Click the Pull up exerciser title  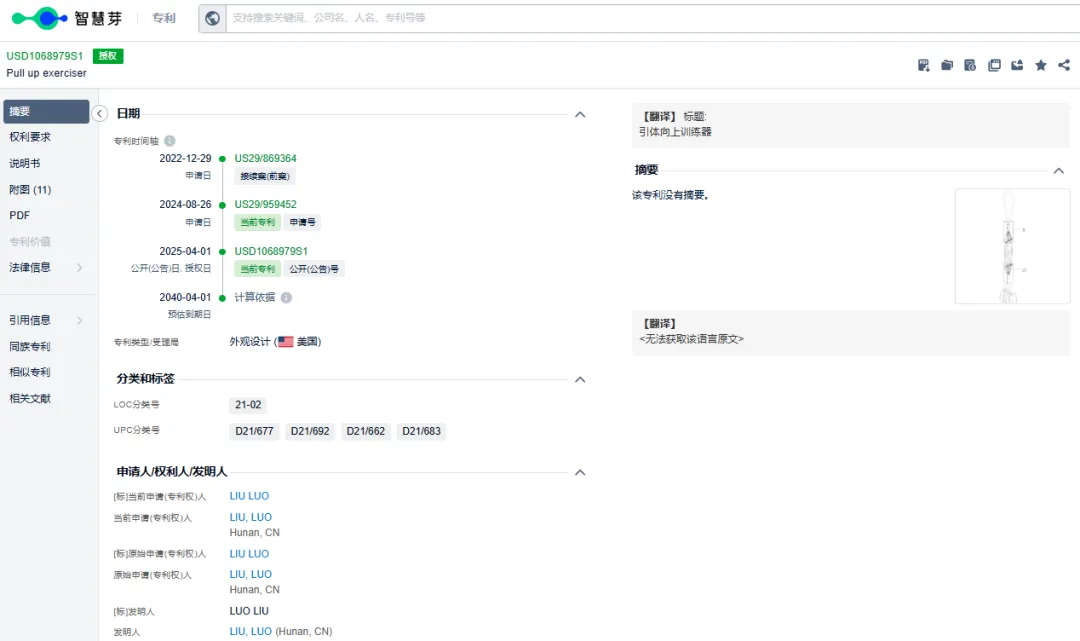click(x=47, y=73)
